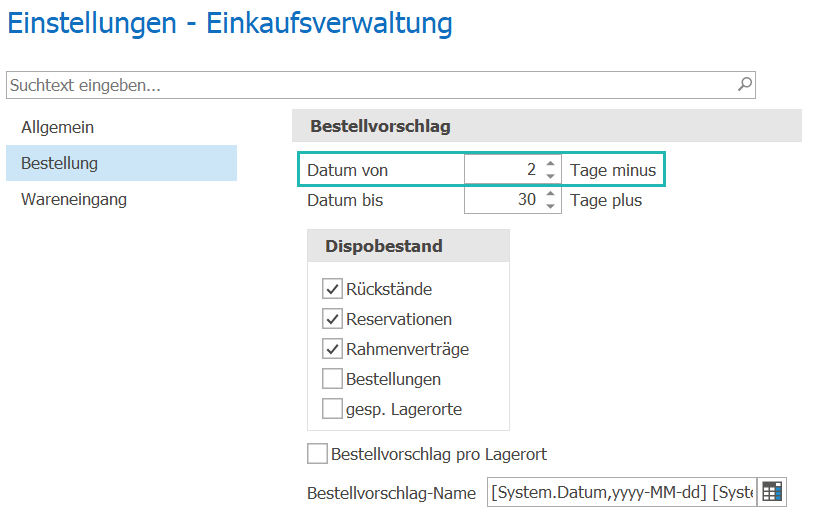Uncheck the Rahmenverträge checkbox

332,349
